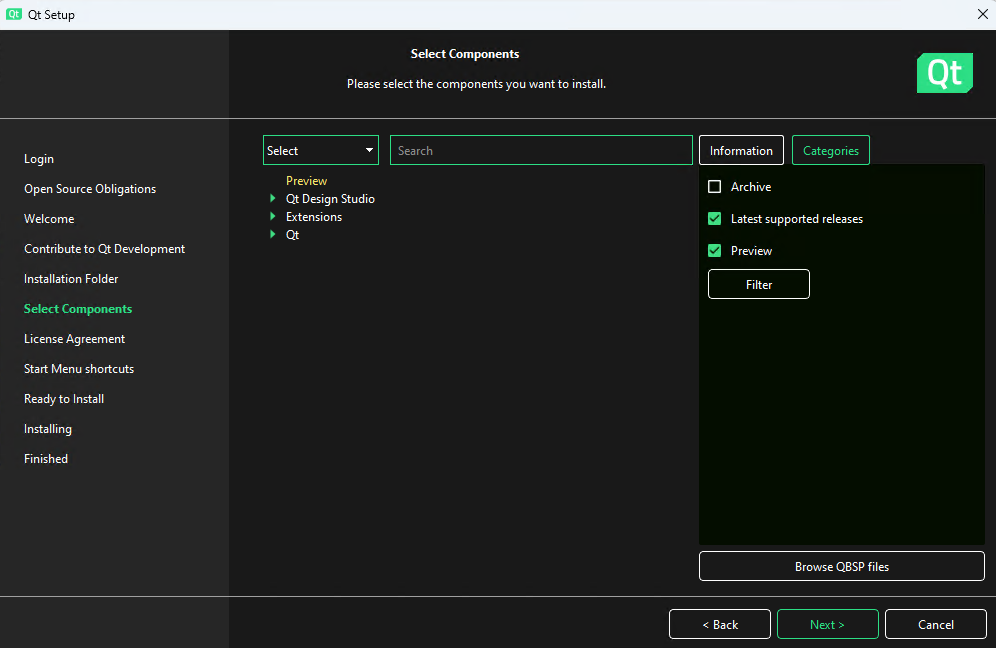Click the Qt Setup title bar icon
This screenshot has width=996, height=648.
(x=13, y=14)
